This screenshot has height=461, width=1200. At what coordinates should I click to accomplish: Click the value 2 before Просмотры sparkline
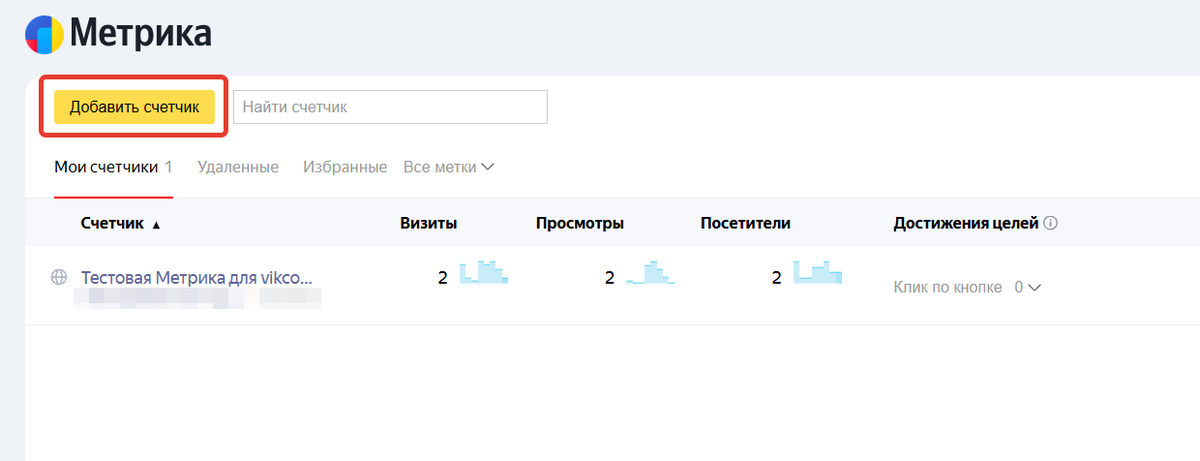(609, 278)
